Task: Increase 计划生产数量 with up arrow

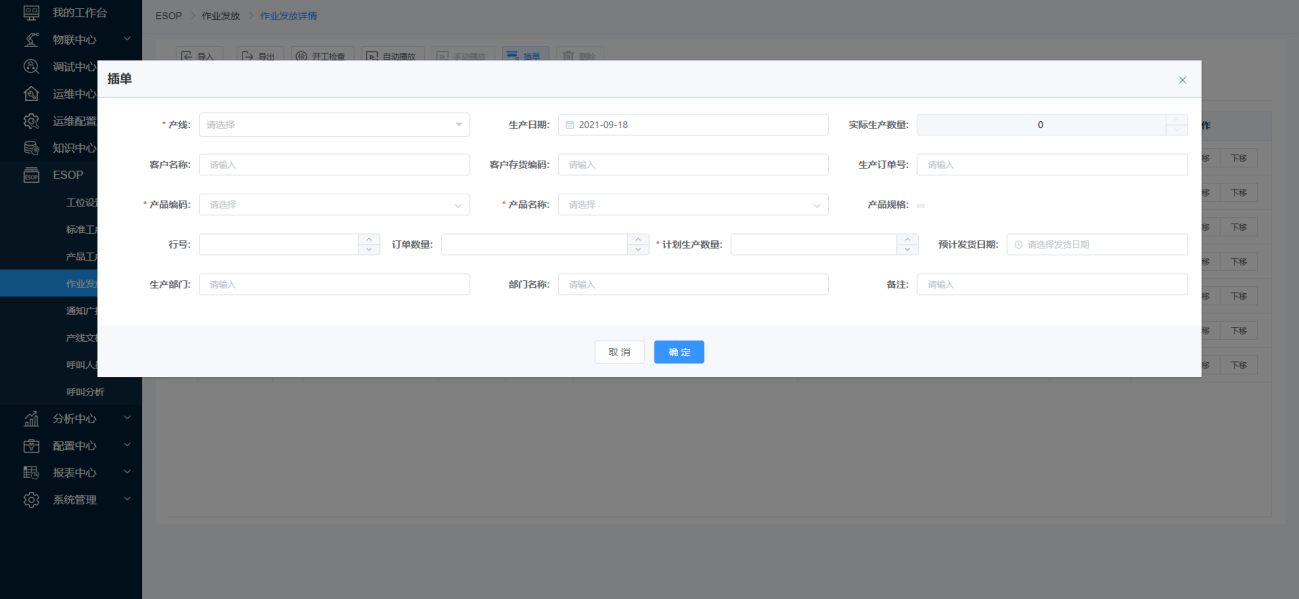Action: tap(907, 239)
